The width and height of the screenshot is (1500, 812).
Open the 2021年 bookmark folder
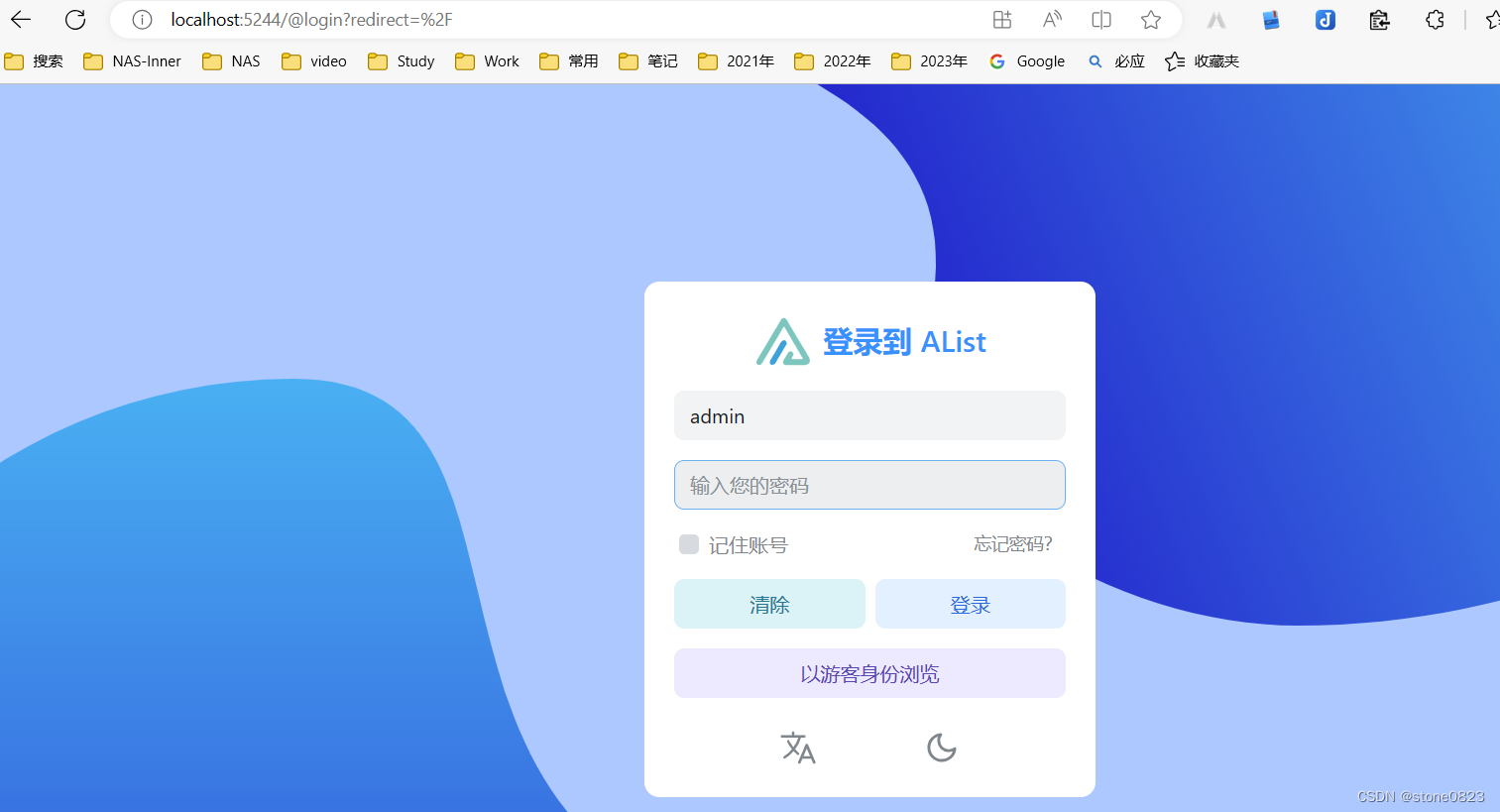(737, 61)
